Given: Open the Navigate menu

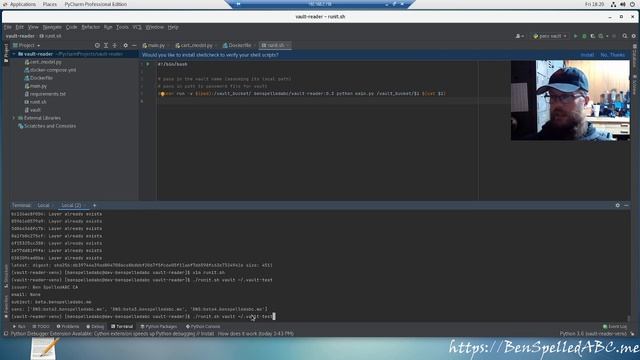Looking at the screenshot, I should pyautogui.click(x=52, y=27).
